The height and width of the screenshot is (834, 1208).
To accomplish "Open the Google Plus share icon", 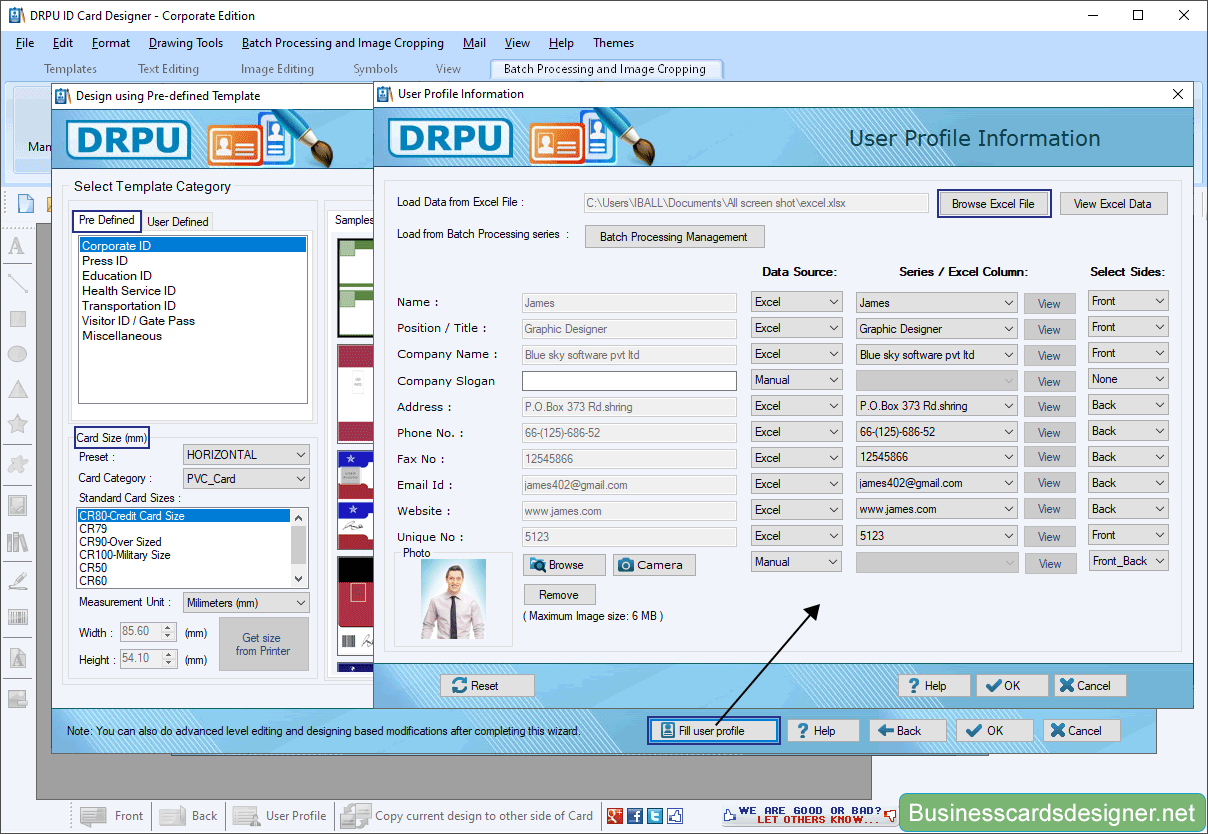I will click(x=615, y=815).
